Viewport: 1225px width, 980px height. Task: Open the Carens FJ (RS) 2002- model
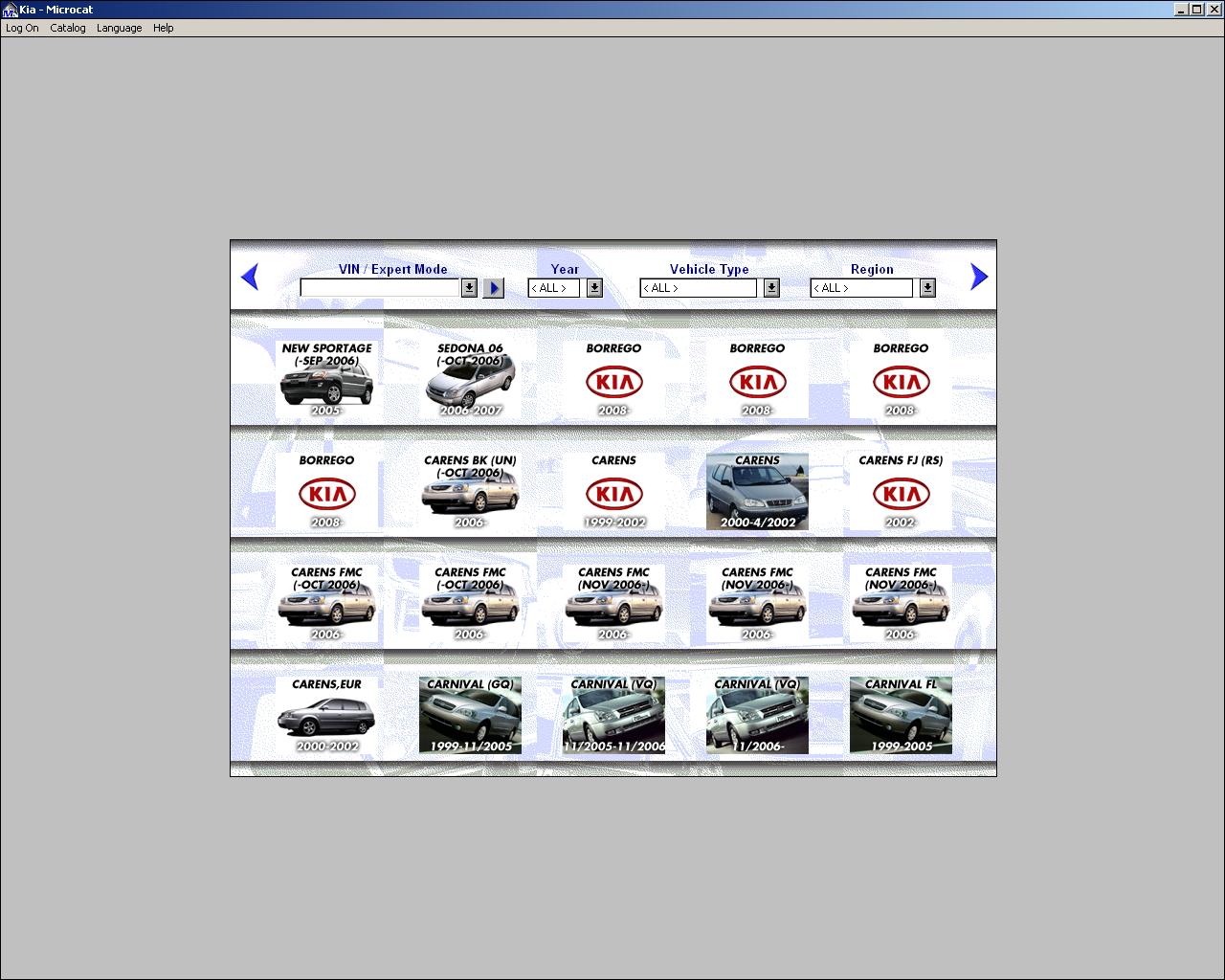tap(901, 491)
